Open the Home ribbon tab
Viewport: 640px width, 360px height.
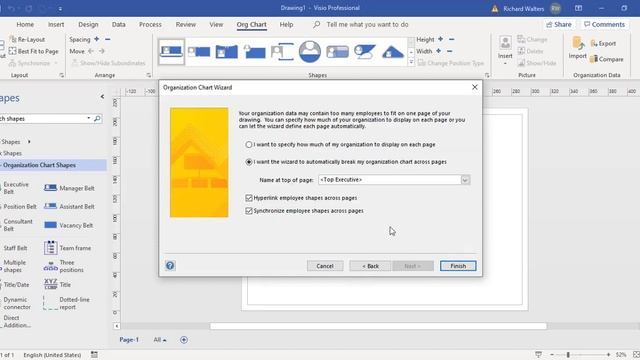pos(25,24)
